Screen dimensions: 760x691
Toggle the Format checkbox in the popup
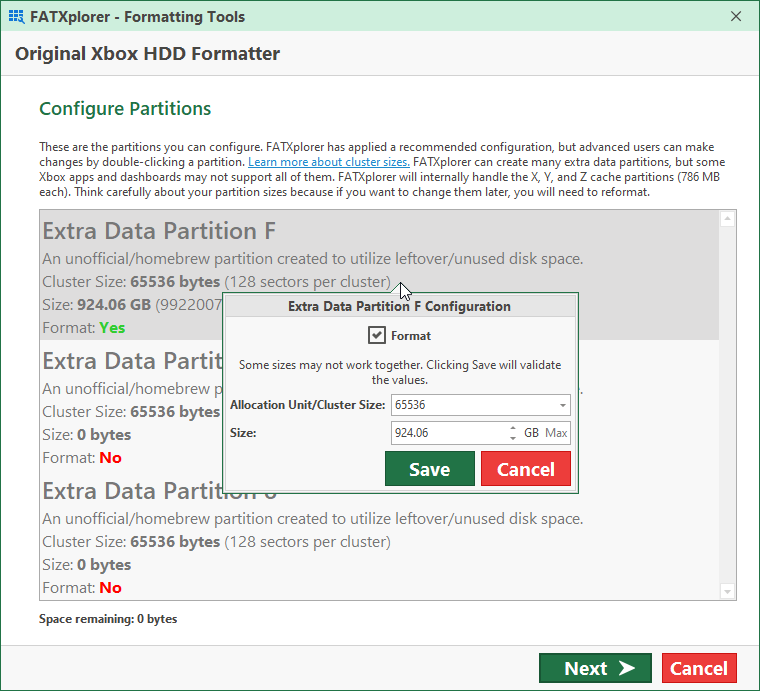[377, 335]
